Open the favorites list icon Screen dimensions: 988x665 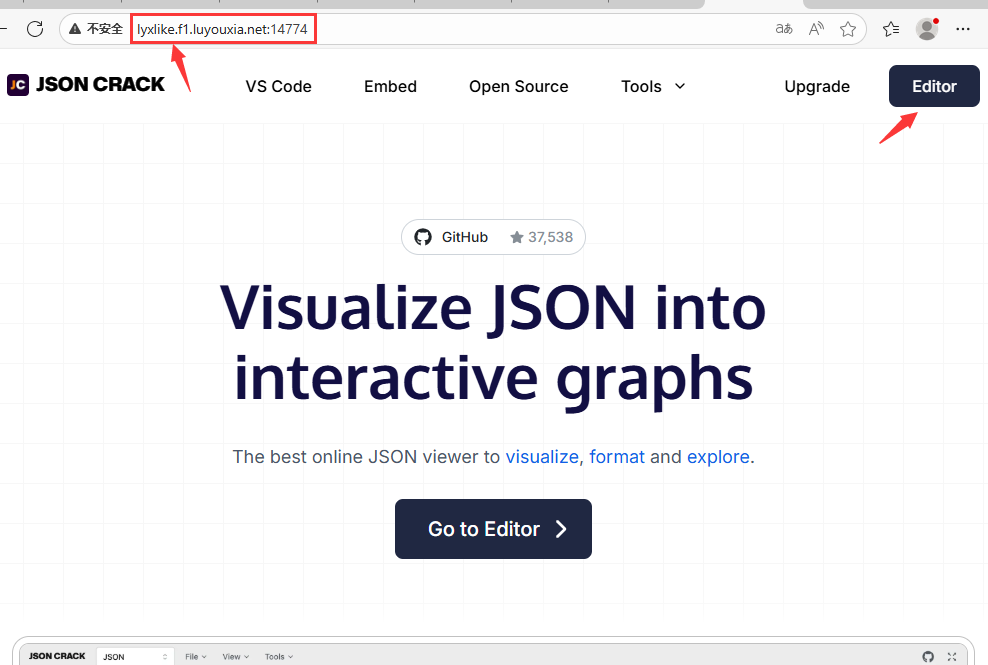coord(891,28)
